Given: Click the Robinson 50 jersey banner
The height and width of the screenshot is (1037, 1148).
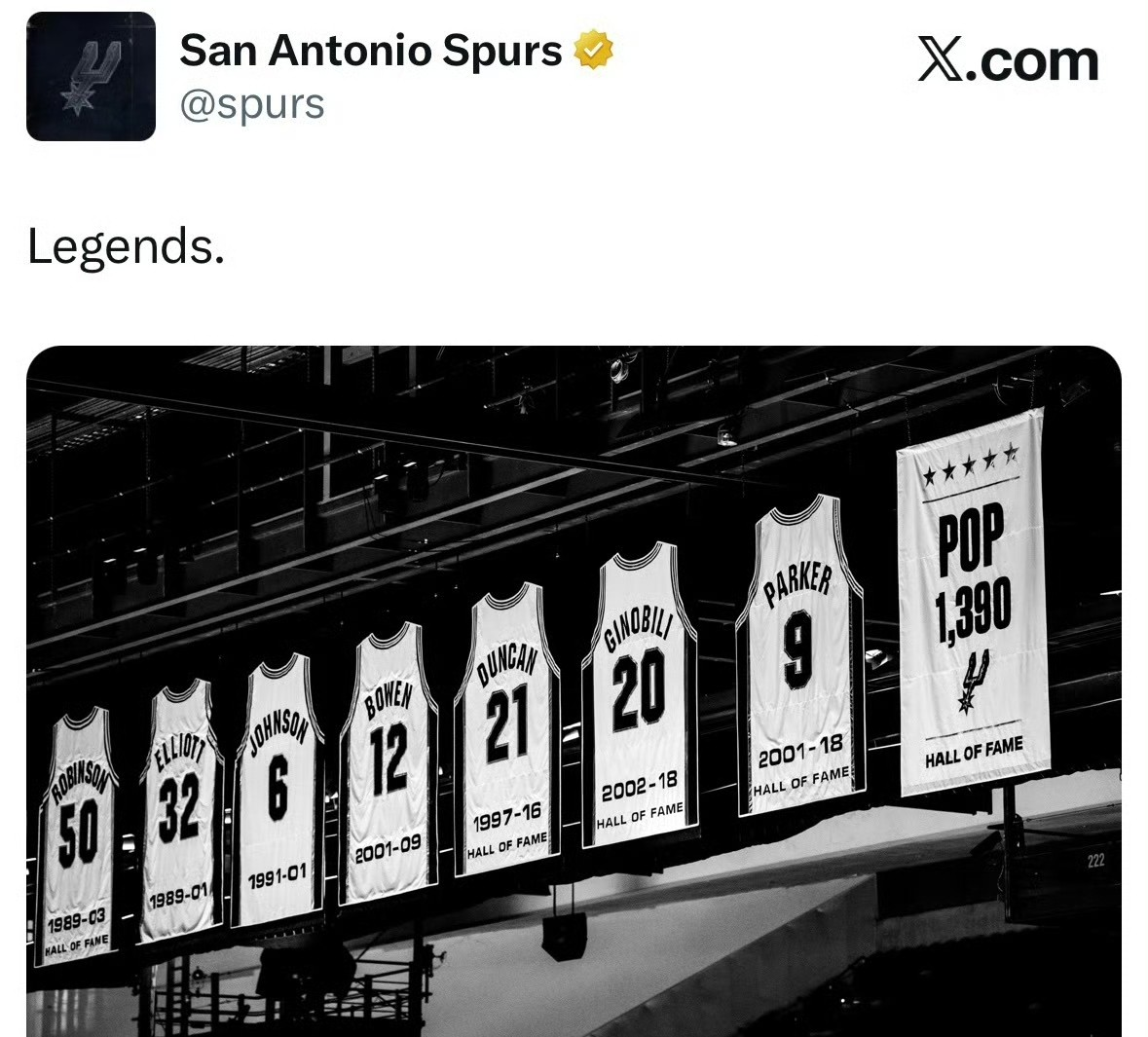Looking at the screenshot, I should [x=78, y=834].
